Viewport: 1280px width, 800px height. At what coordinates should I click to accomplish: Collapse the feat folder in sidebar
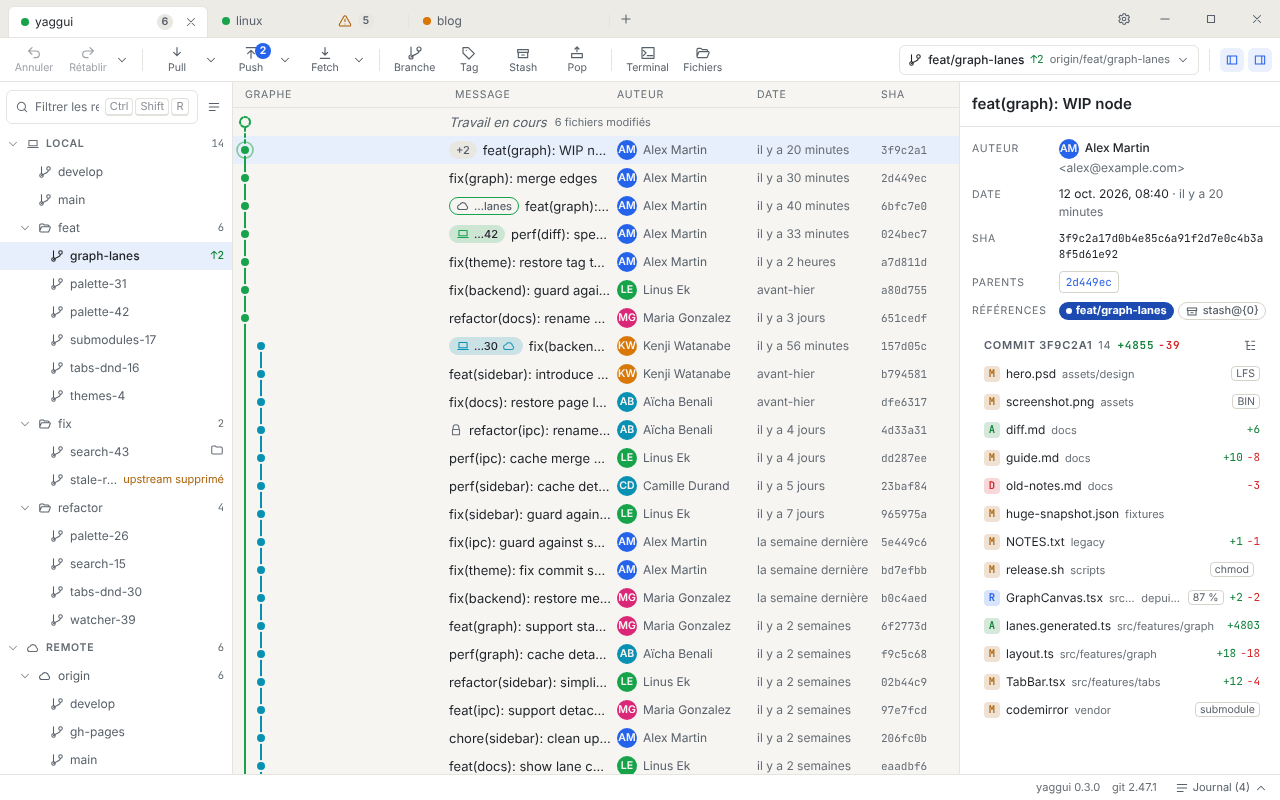click(x=25, y=228)
